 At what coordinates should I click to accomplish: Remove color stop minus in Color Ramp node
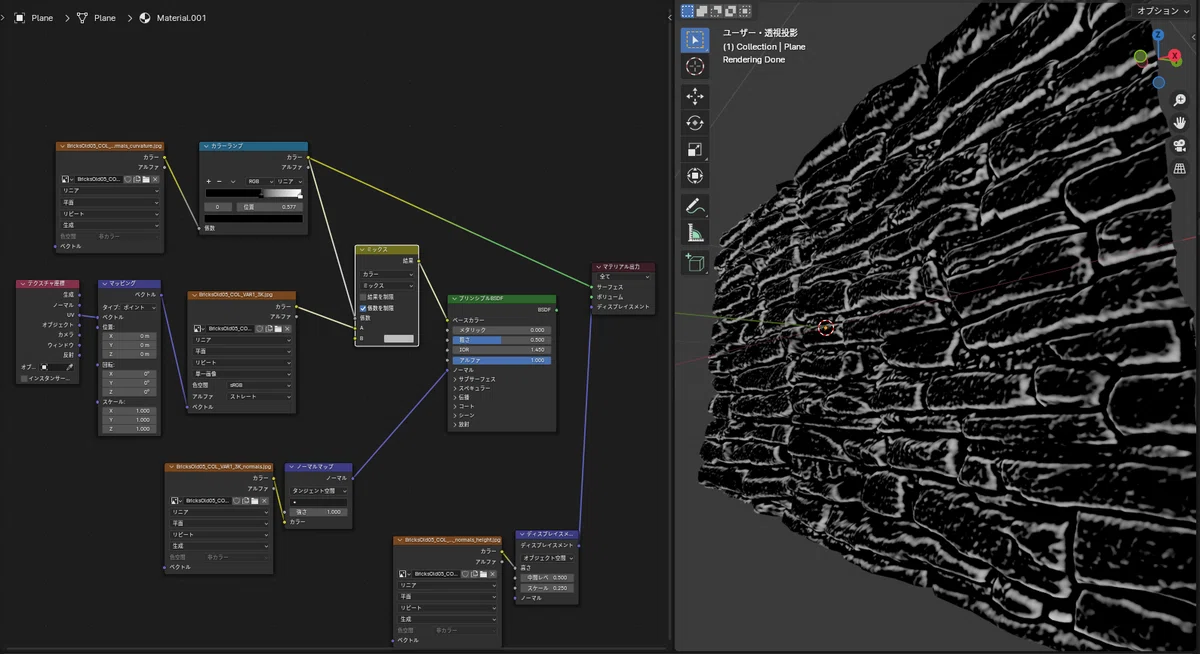coord(219,181)
